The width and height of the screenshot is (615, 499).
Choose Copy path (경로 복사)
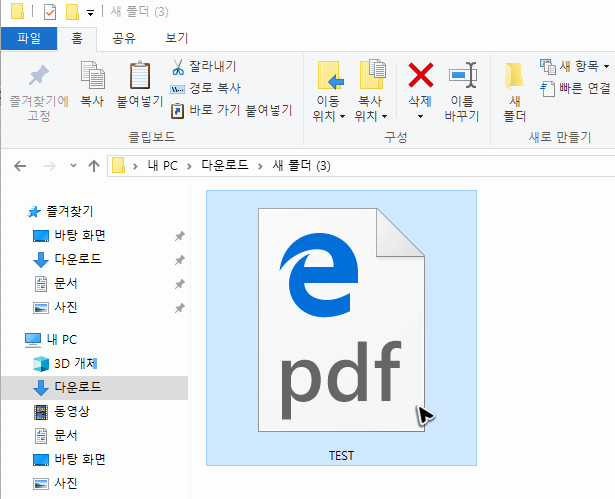tap(206, 89)
